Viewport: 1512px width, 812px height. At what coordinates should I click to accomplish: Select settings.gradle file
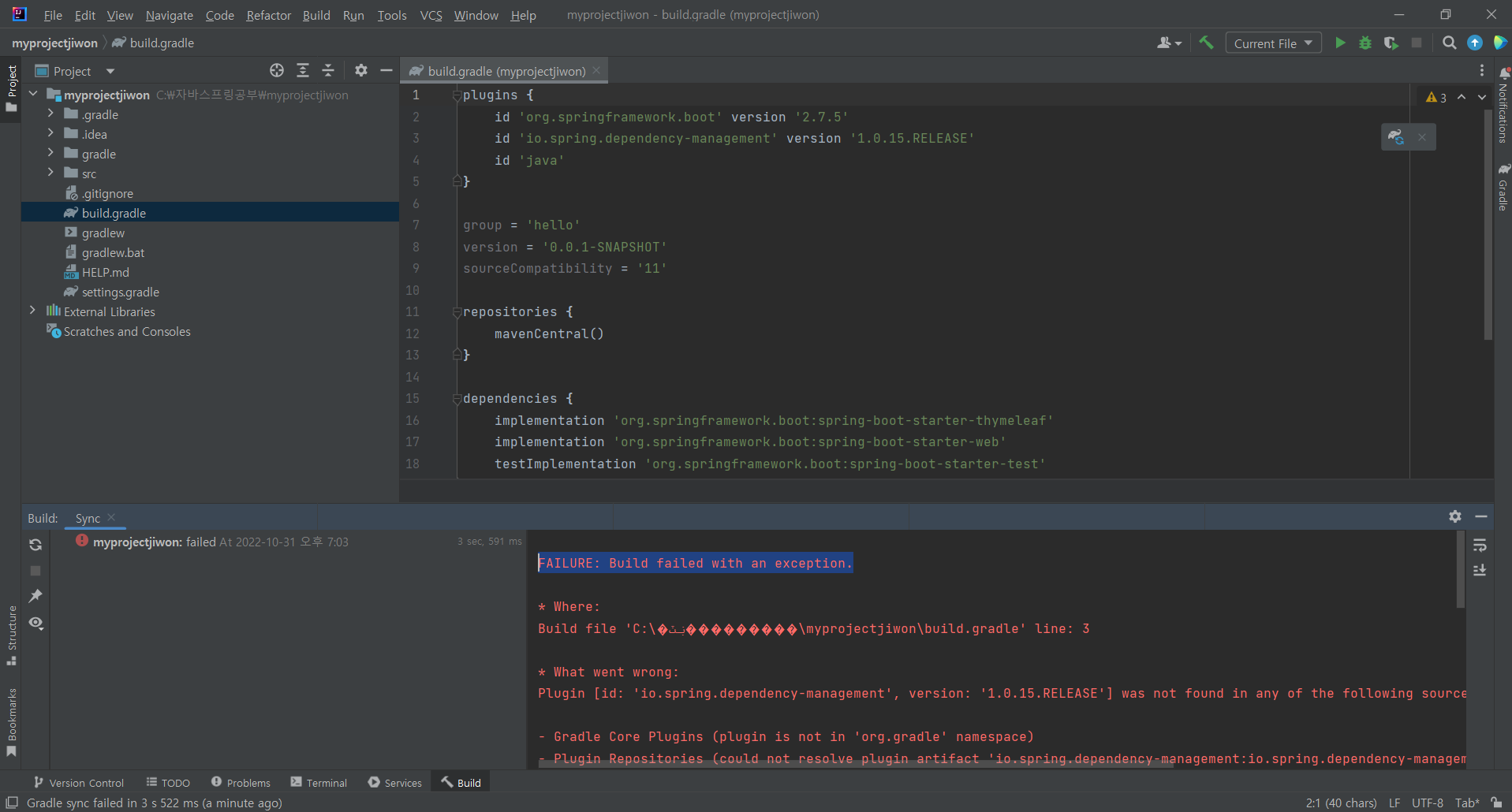120,292
